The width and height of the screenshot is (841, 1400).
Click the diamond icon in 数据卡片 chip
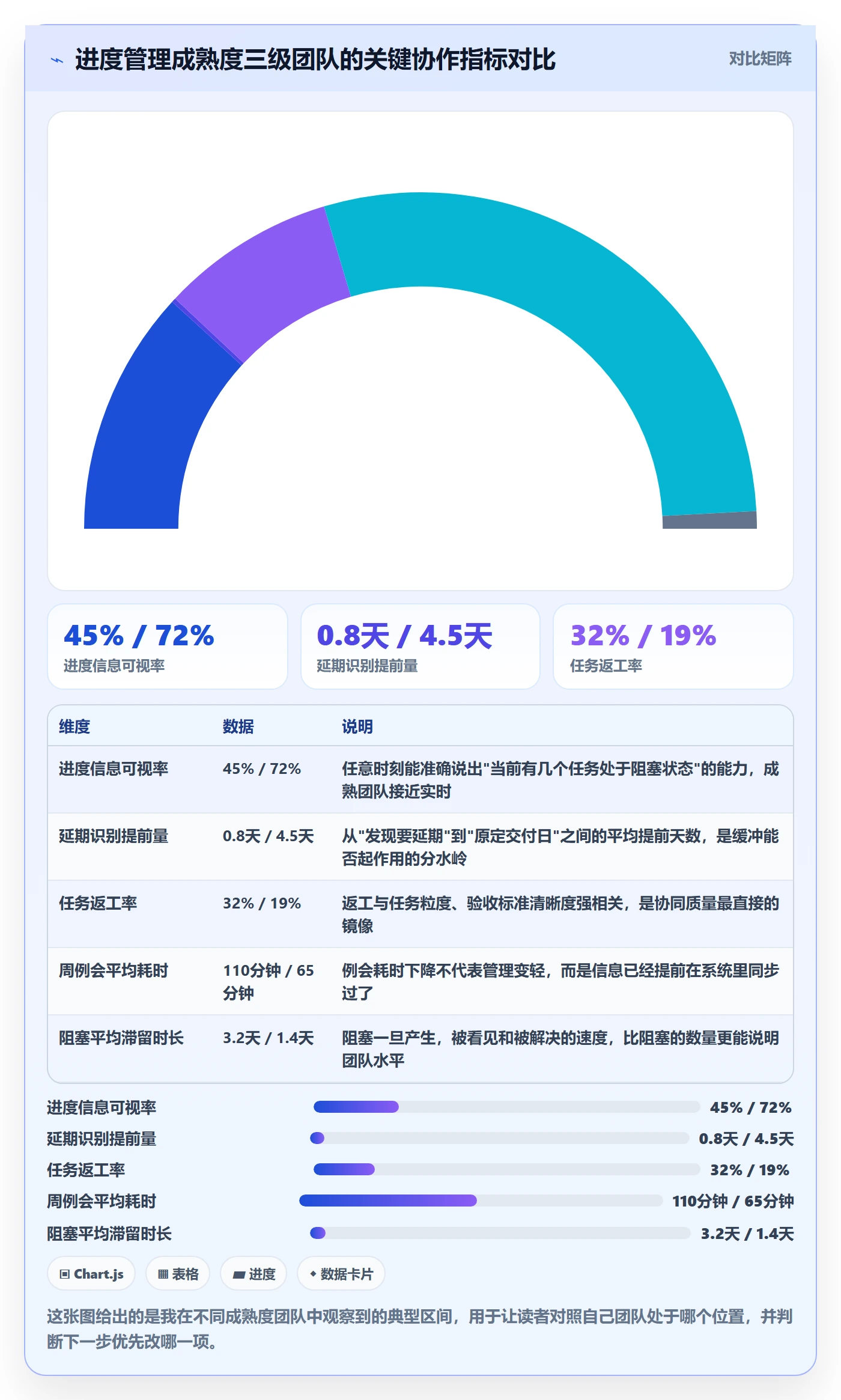[313, 1274]
